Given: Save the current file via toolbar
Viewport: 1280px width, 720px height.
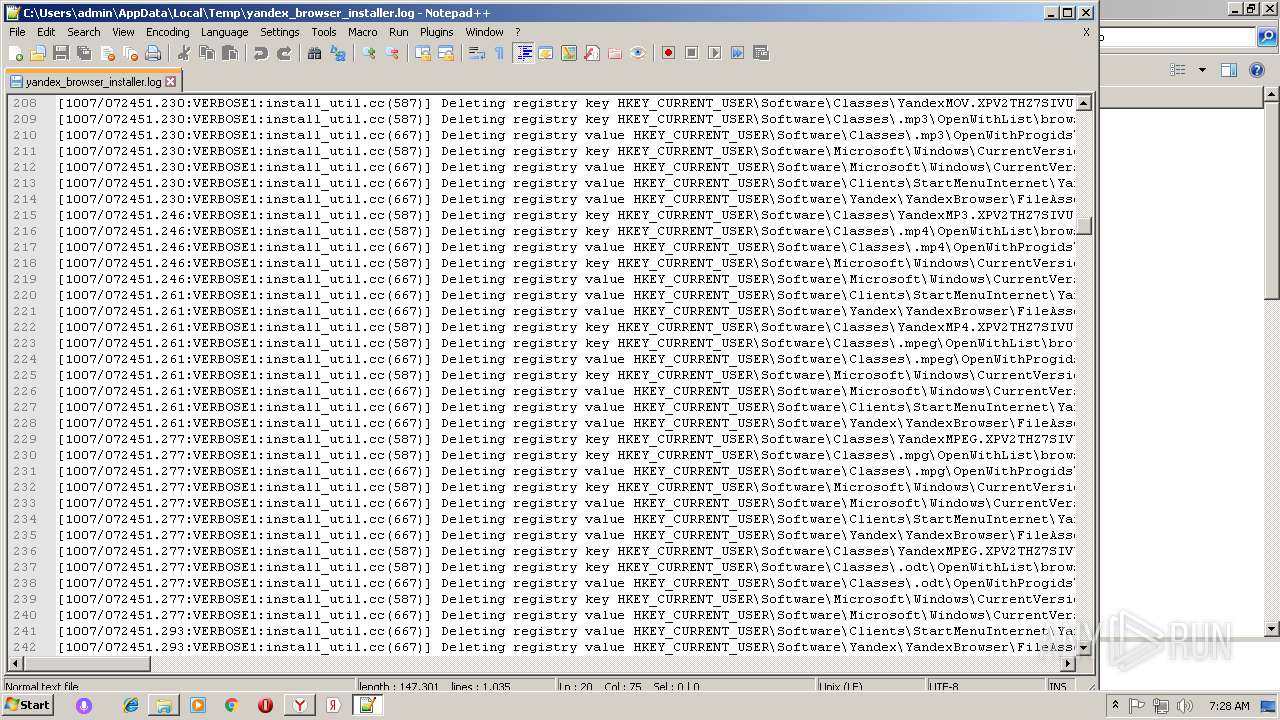Looking at the screenshot, I should pos(61,53).
